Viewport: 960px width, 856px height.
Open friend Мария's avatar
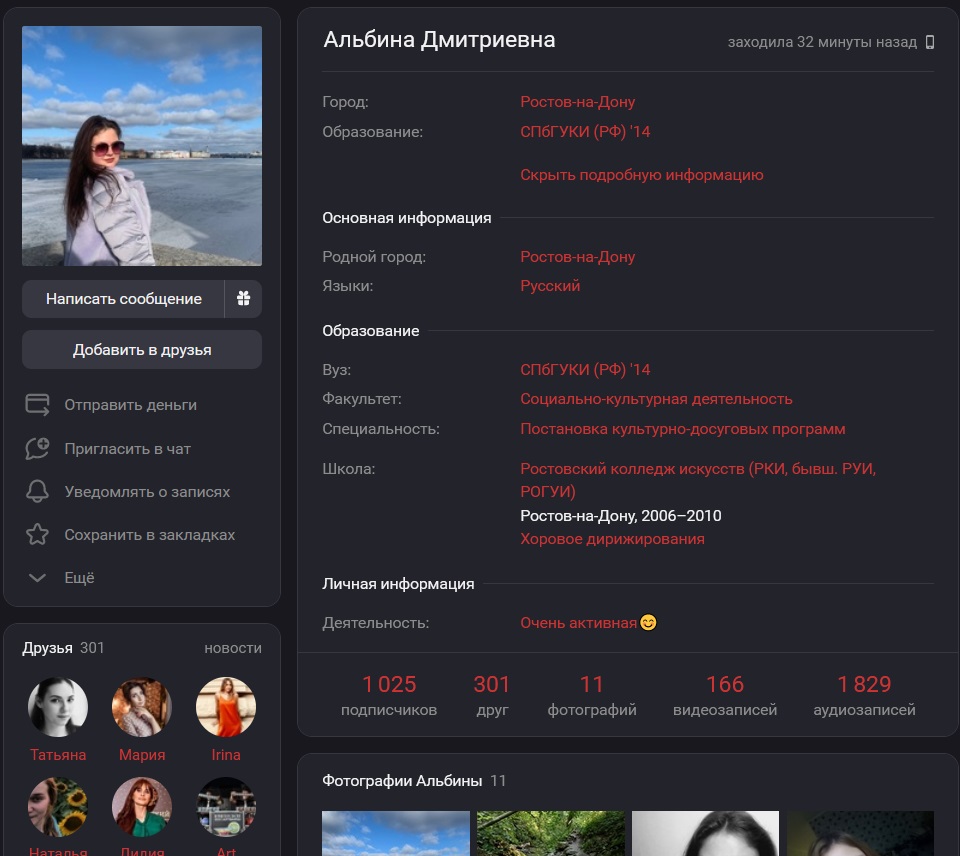pos(142,707)
